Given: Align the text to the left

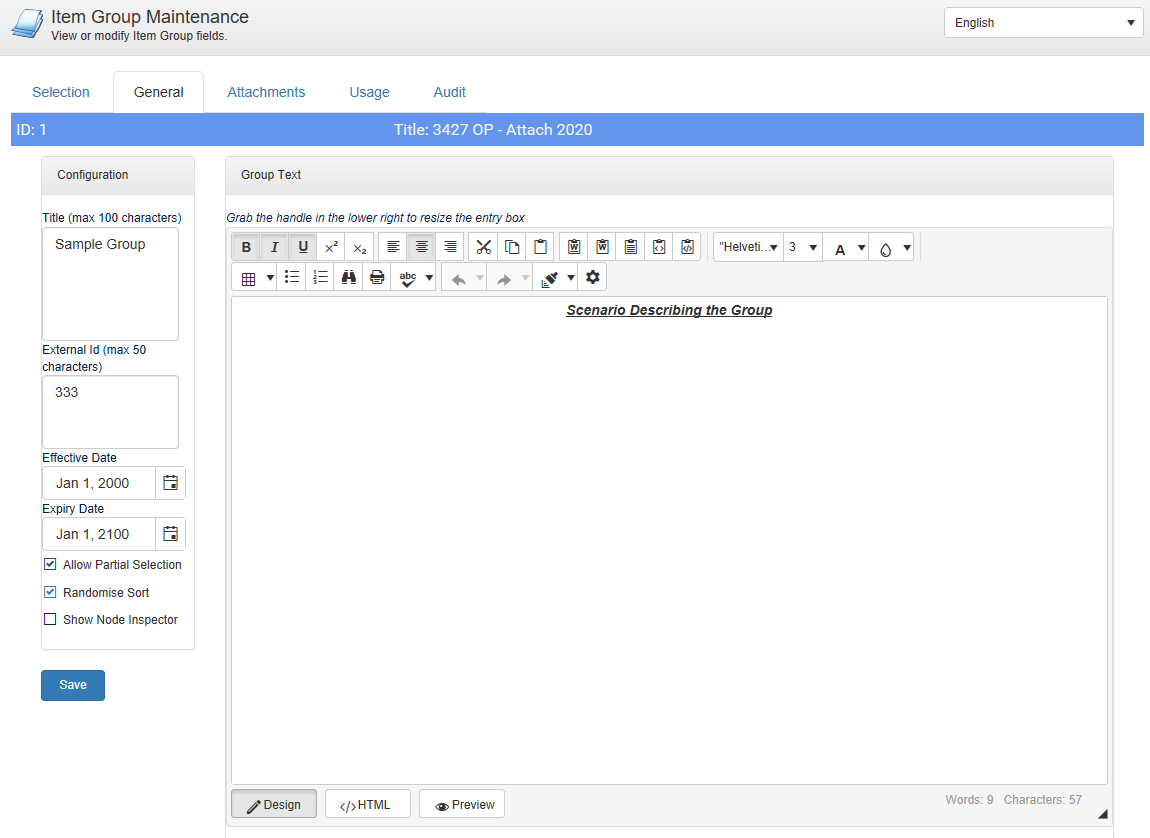Looking at the screenshot, I should 393,247.
